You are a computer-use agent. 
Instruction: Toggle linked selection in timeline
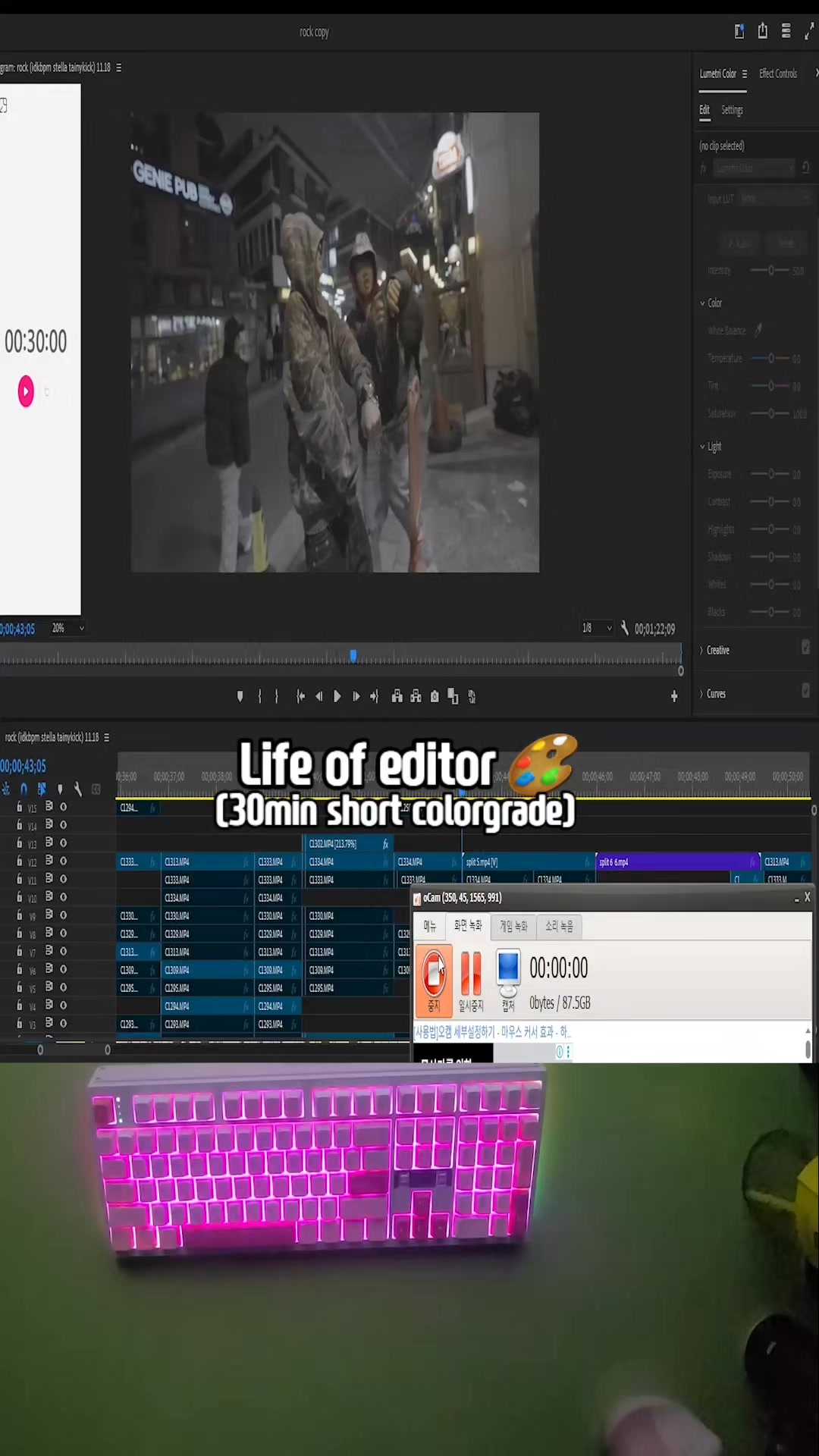[42, 789]
